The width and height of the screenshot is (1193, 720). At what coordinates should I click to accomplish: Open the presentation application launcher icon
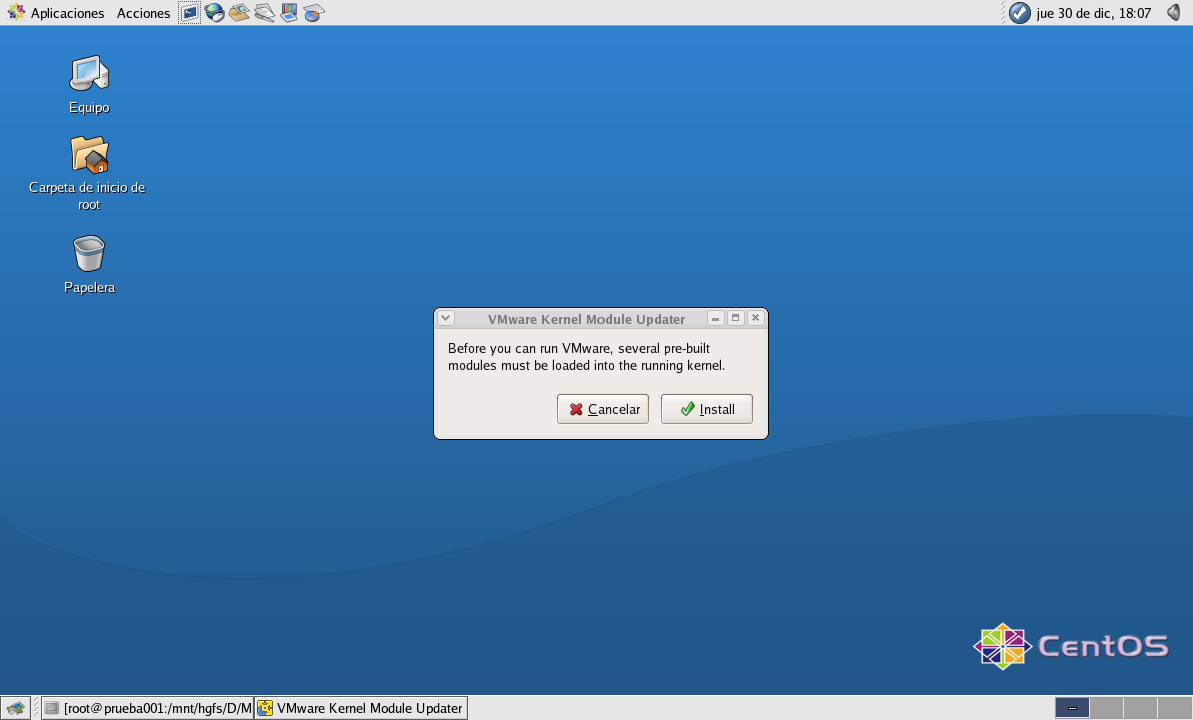click(x=289, y=13)
